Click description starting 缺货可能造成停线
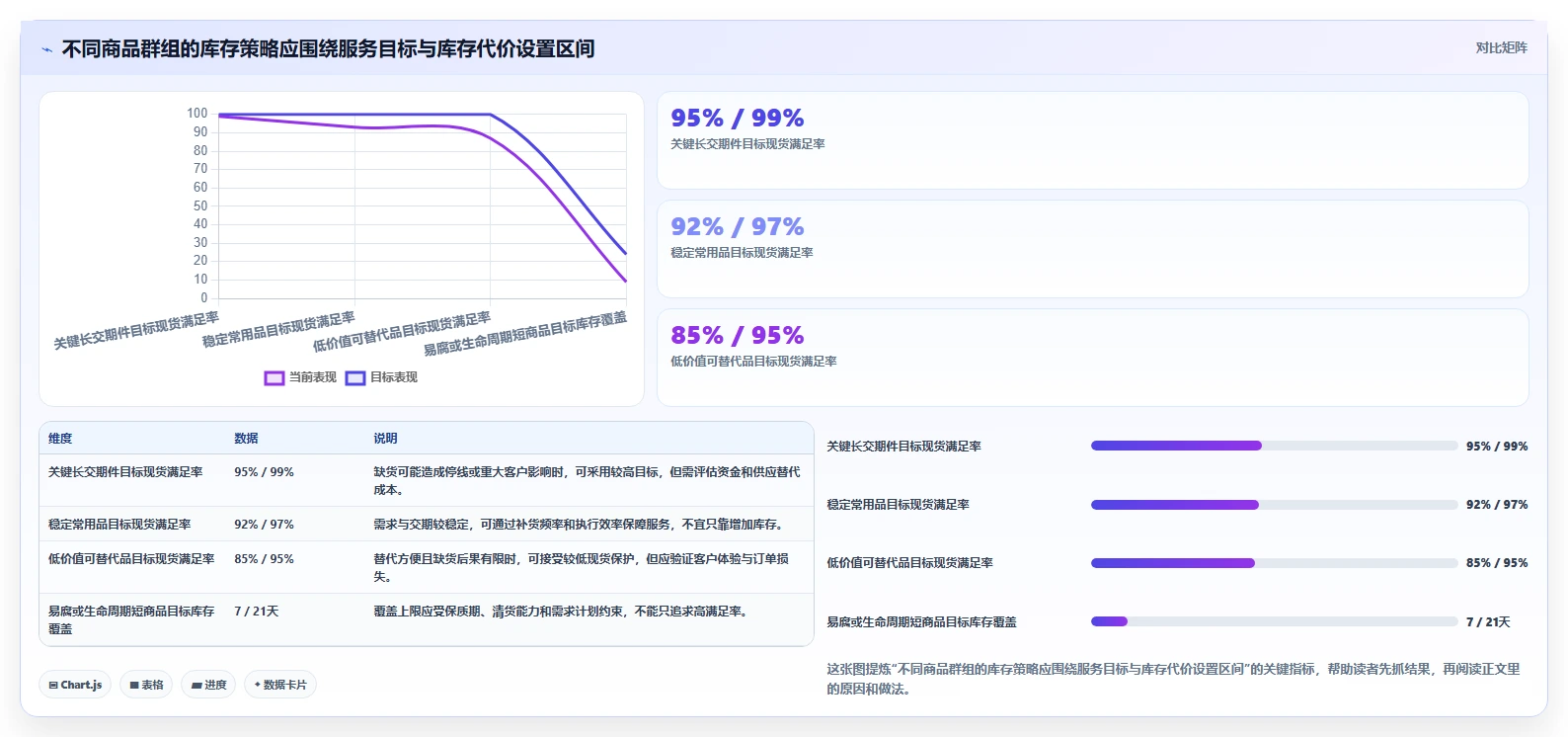The width and height of the screenshot is (1568, 737). pos(587,481)
